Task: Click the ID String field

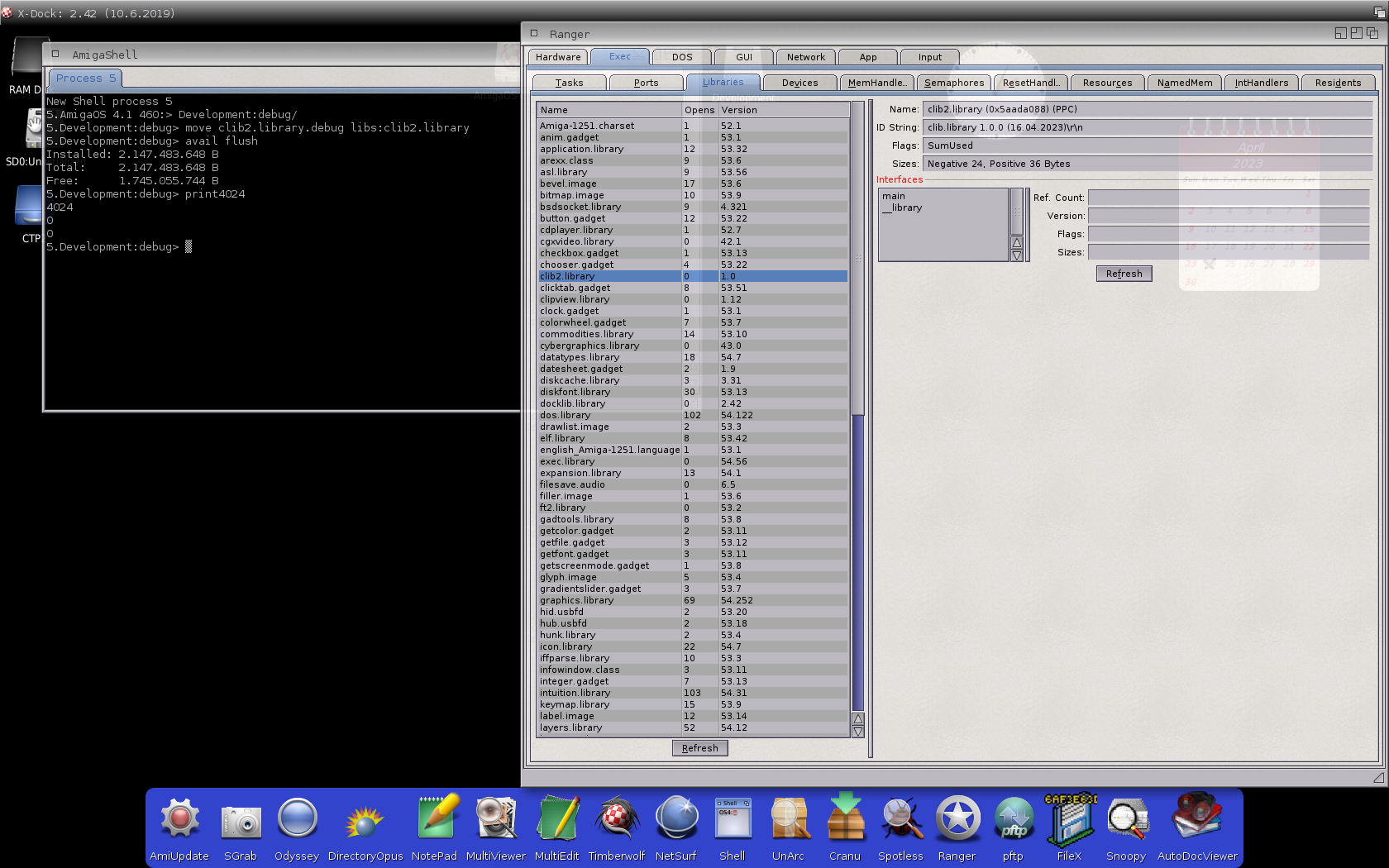Action: [x=1148, y=127]
